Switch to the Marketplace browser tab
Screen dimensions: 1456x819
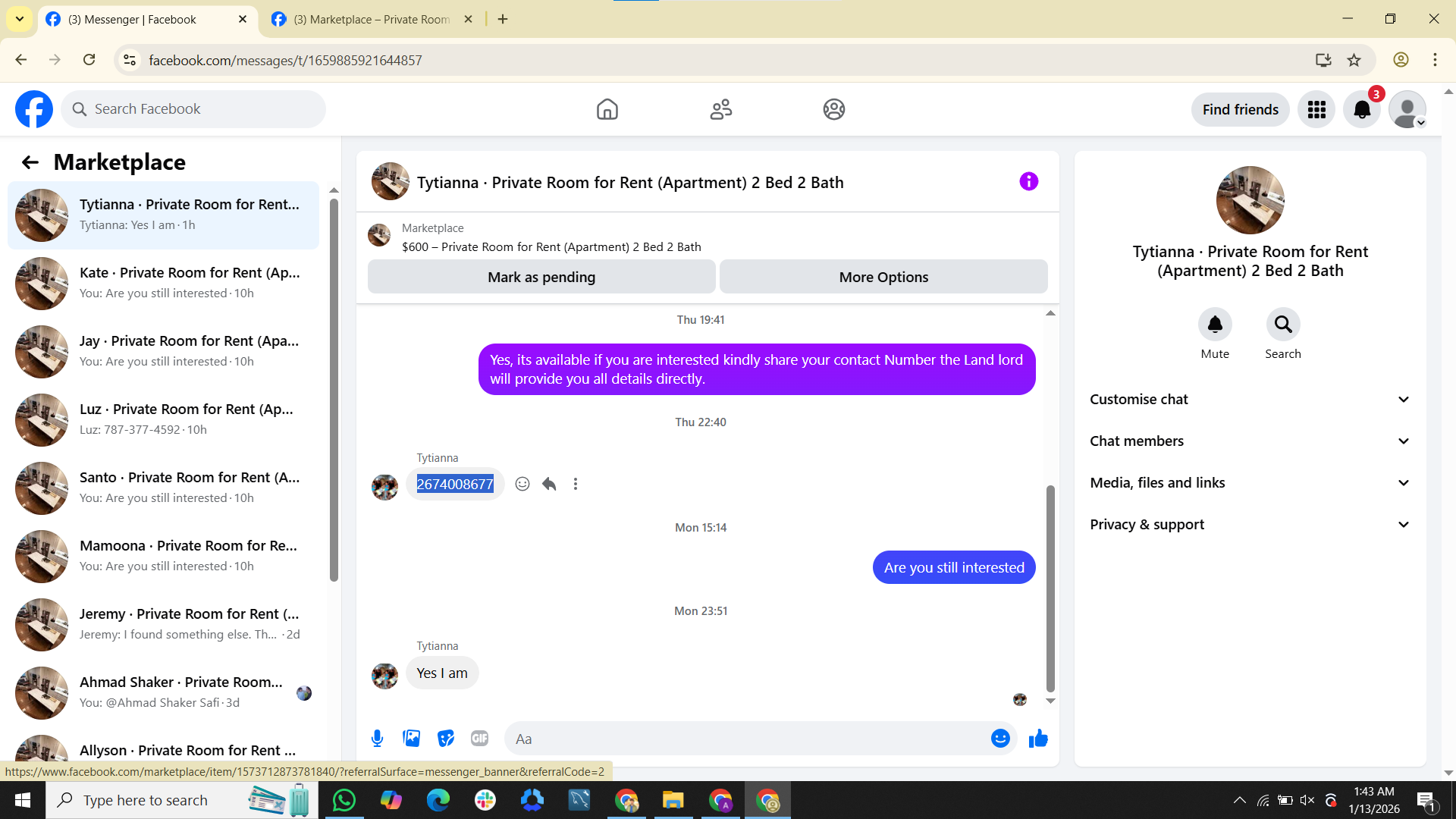372,19
